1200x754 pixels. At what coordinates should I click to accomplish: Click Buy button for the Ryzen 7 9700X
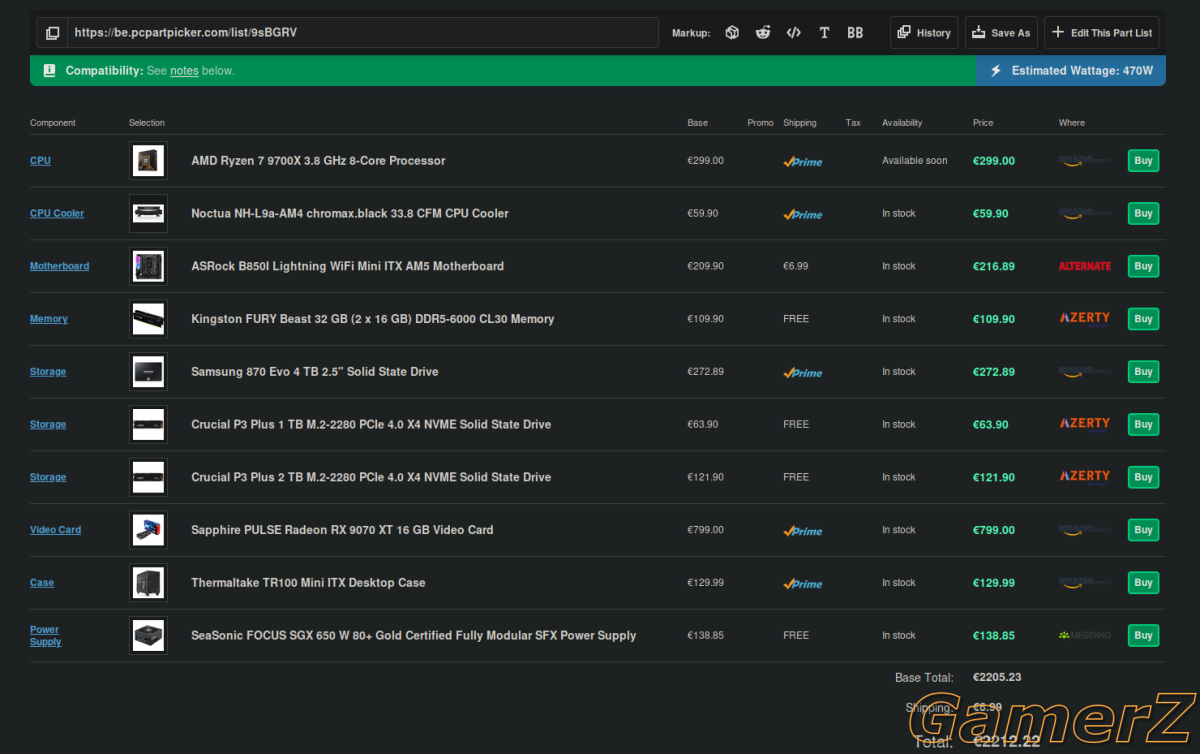(1143, 161)
